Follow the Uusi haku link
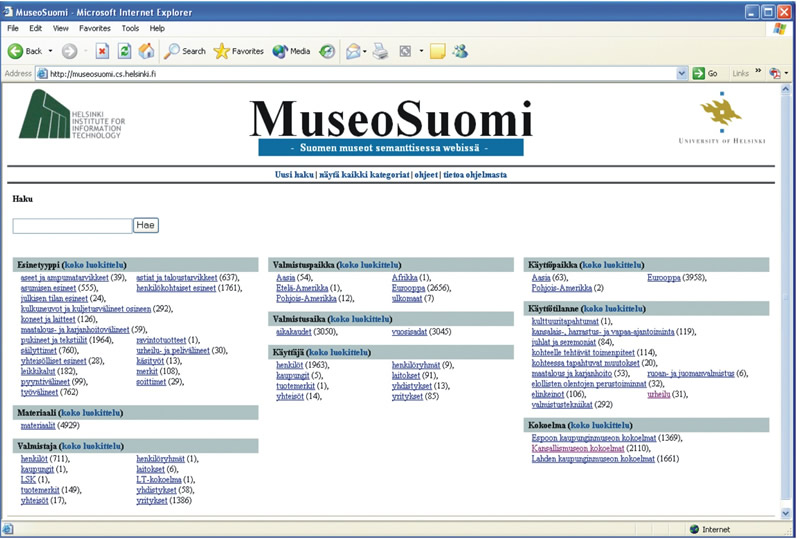 [294, 175]
